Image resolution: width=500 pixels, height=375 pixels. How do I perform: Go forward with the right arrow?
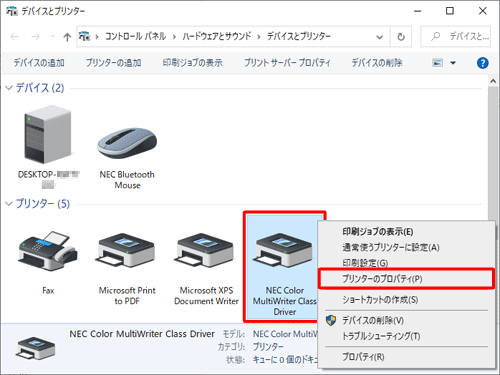(35, 37)
